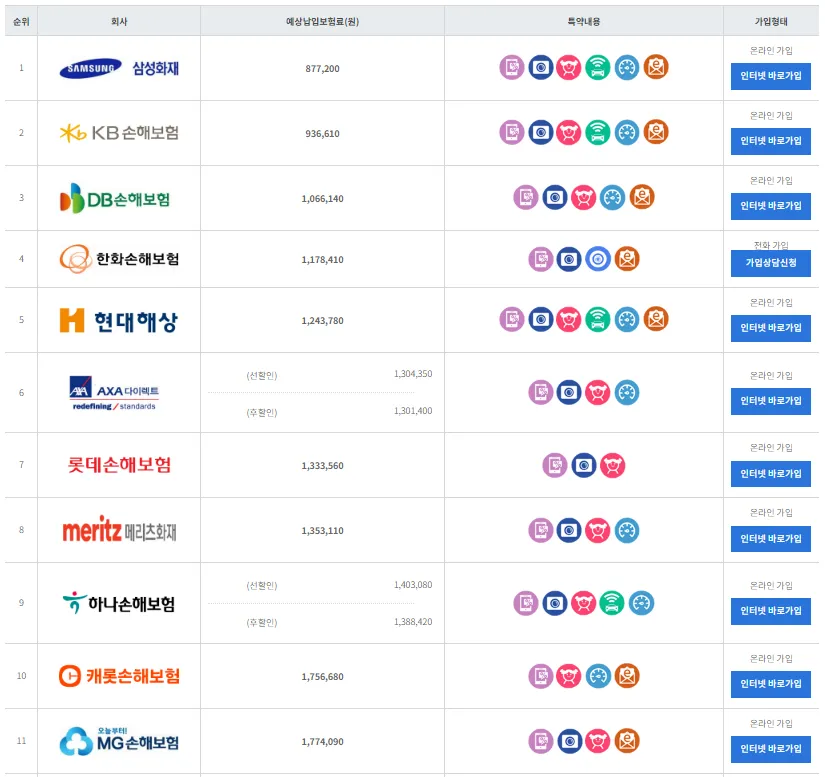The width and height of the screenshot is (825, 777).
Task: Click 인터넷 바로가입 button for 캐롯손해보험
Action: tap(770, 684)
